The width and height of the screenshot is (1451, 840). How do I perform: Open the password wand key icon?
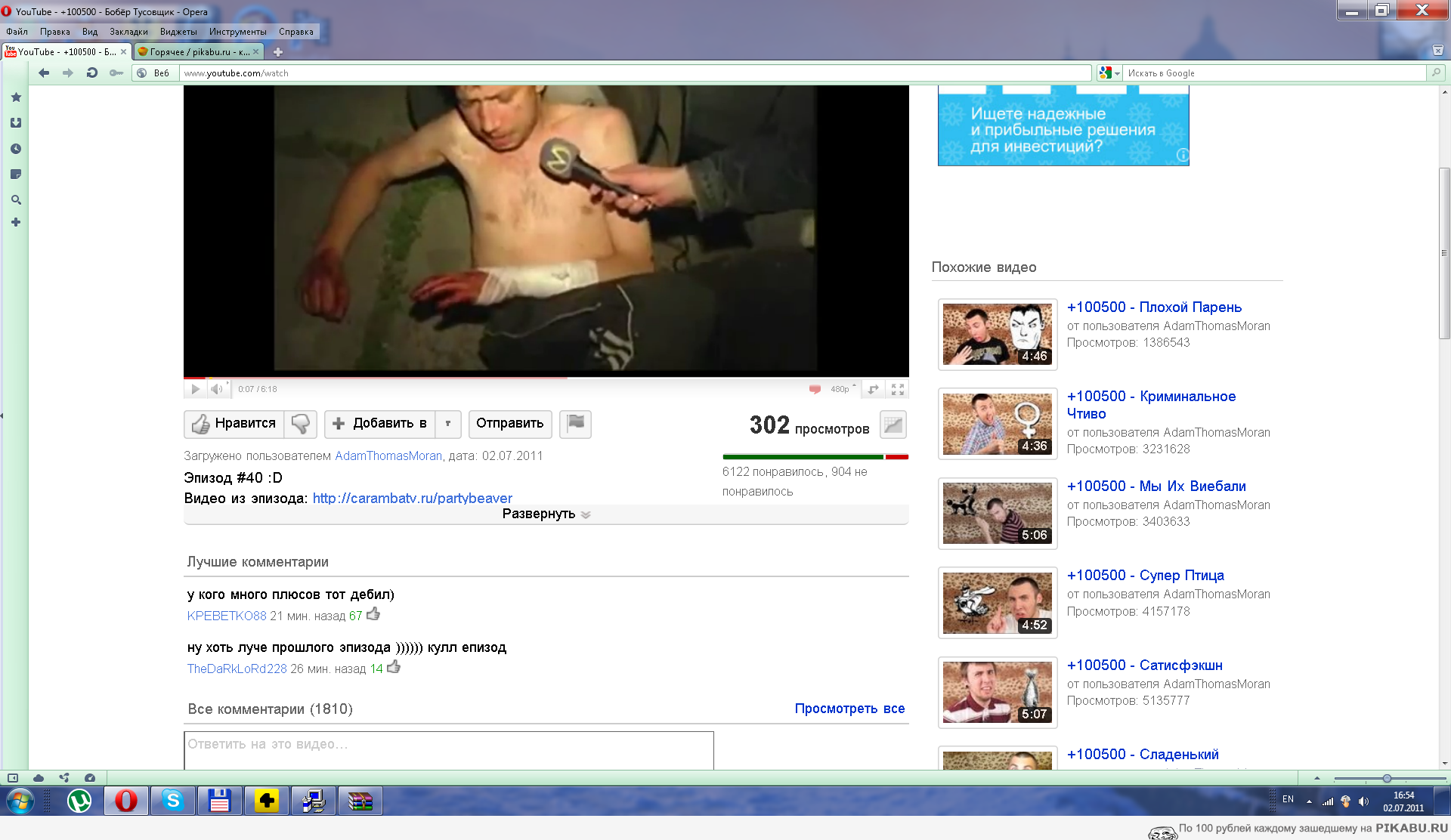click(x=116, y=73)
